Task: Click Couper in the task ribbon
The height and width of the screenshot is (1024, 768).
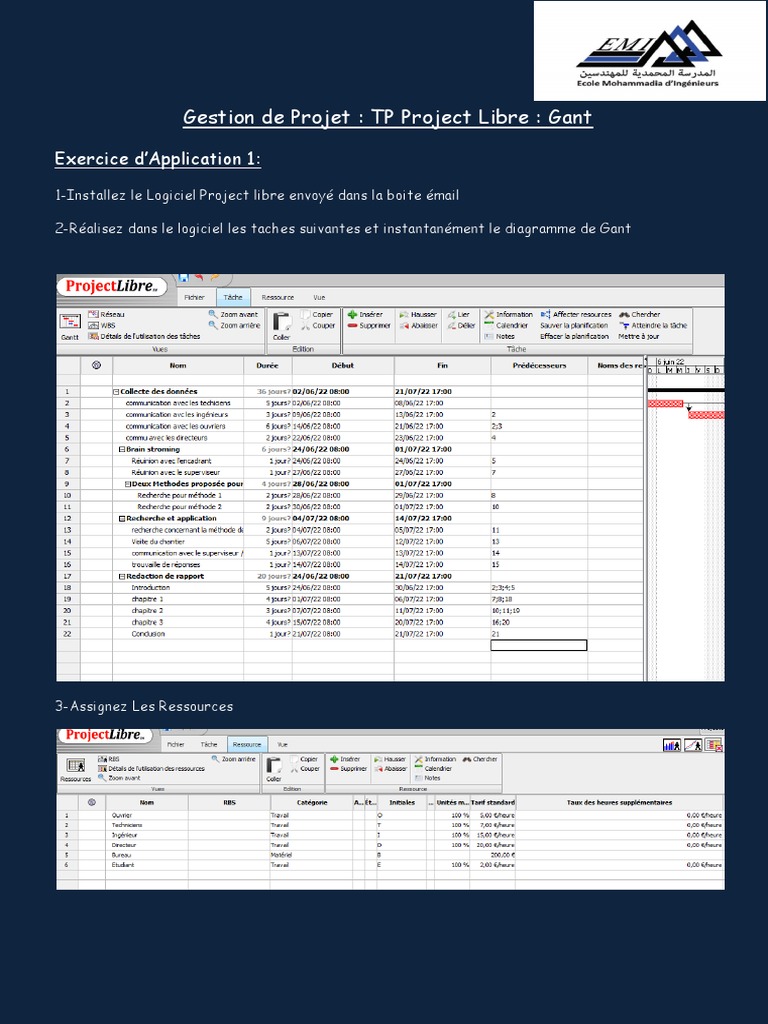Action: [318, 325]
